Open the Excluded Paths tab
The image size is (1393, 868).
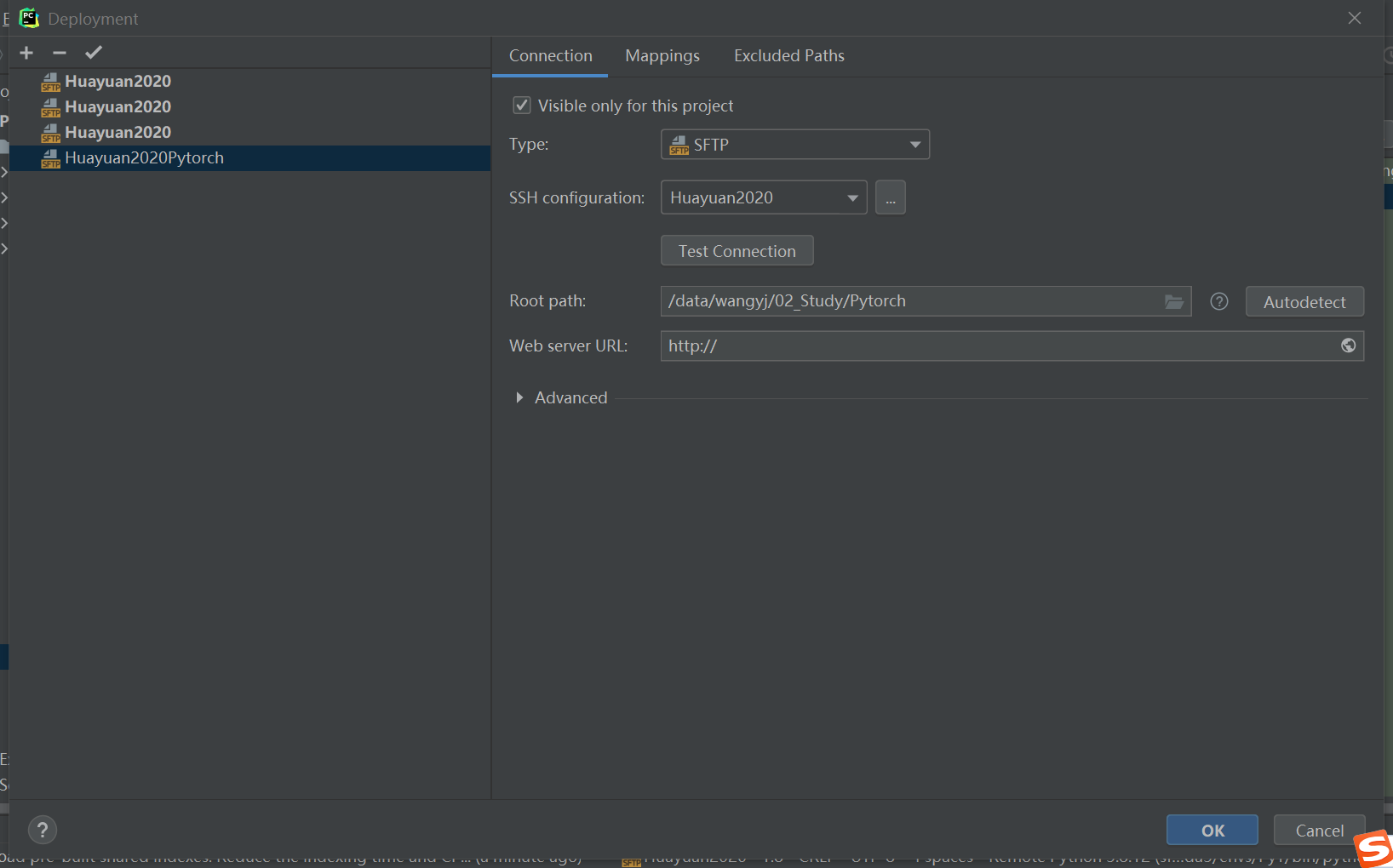tap(789, 56)
